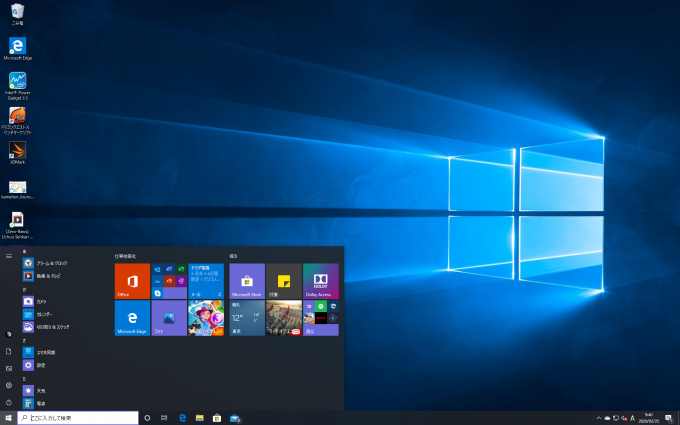Open the Bubble Witch 3 game tile
The width and height of the screenshot is (680, 425).
point(206,318)
